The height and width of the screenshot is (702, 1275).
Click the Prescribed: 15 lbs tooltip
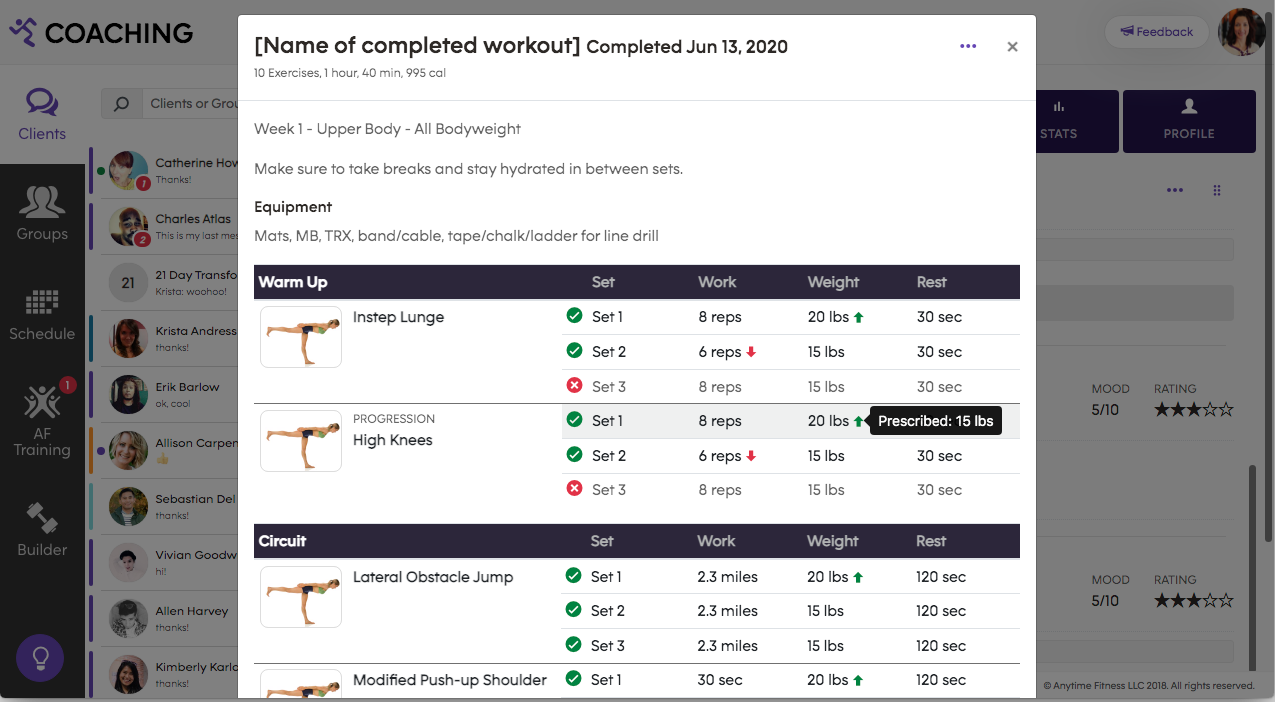click(936, 421)
